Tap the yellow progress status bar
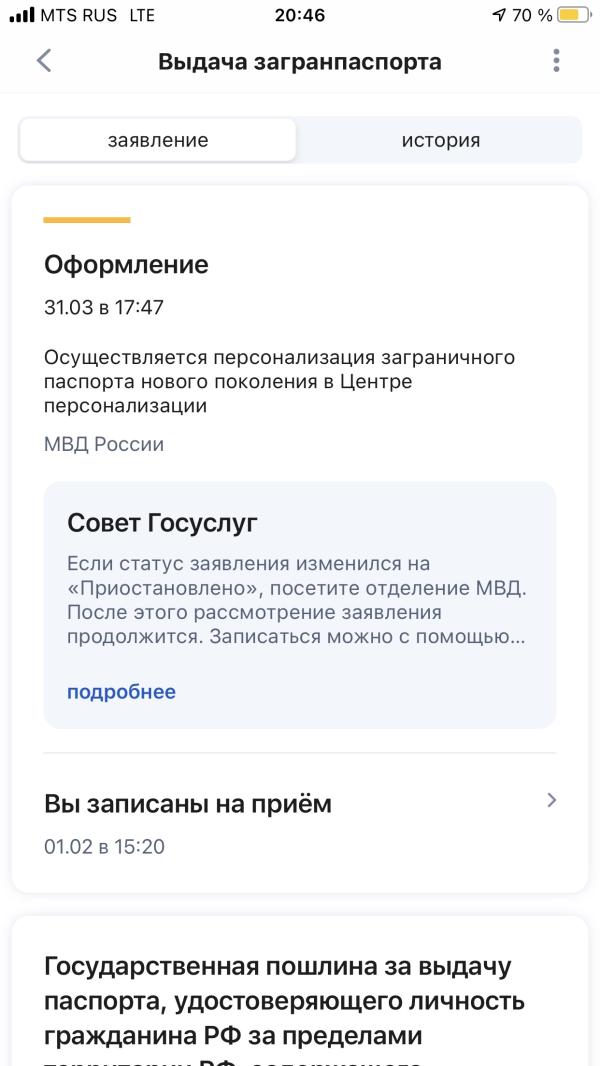 pos(86,220)
